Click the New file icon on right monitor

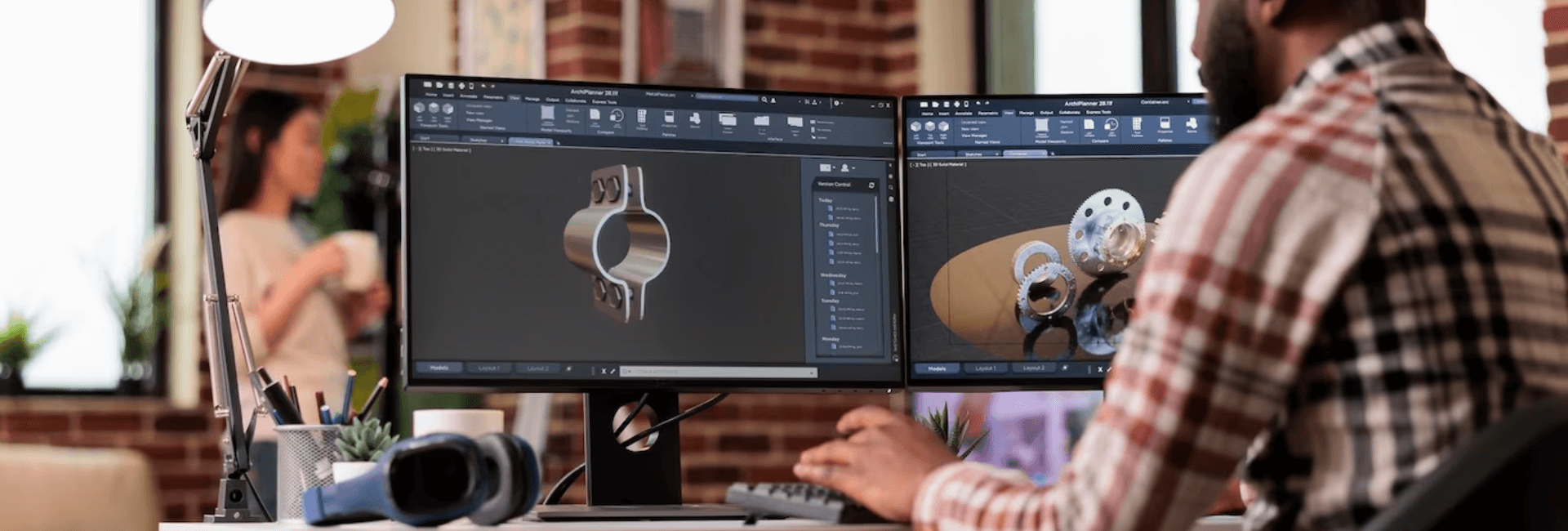click(924, 105)
